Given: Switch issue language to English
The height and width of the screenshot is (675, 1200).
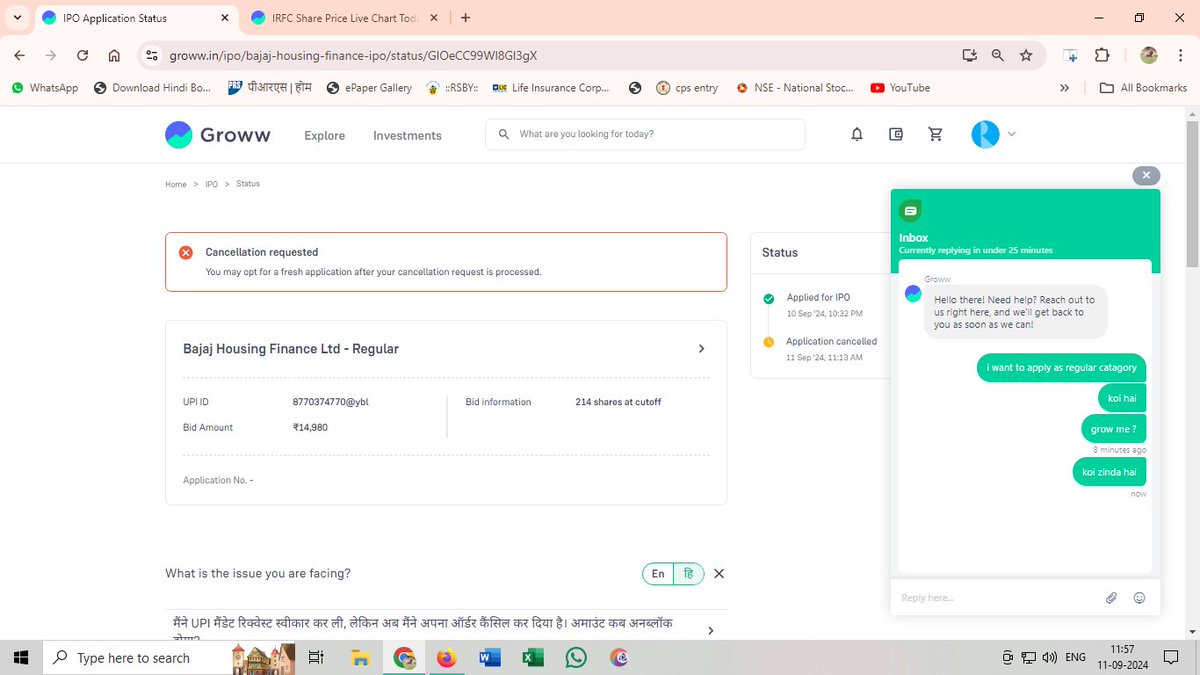Looking at the screenshot, I should [x=658, y=574].
